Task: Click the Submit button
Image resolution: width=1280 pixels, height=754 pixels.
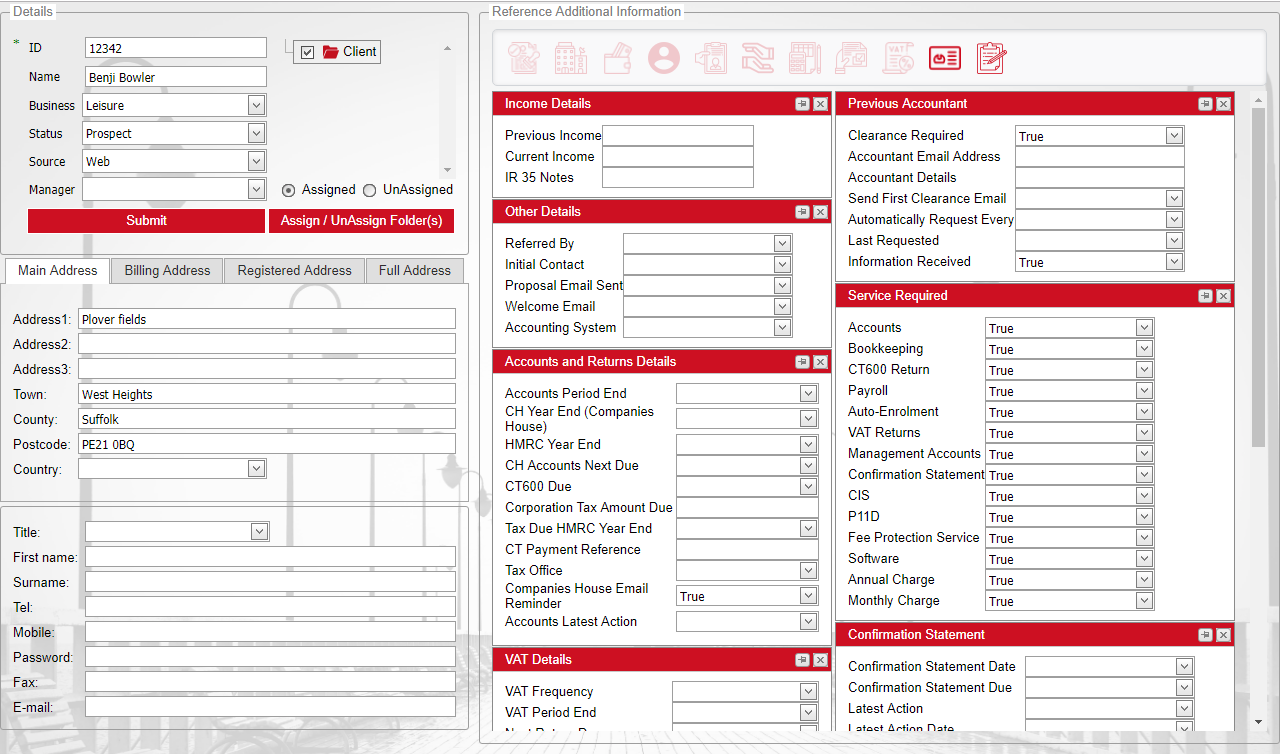Action: (146, 221)
